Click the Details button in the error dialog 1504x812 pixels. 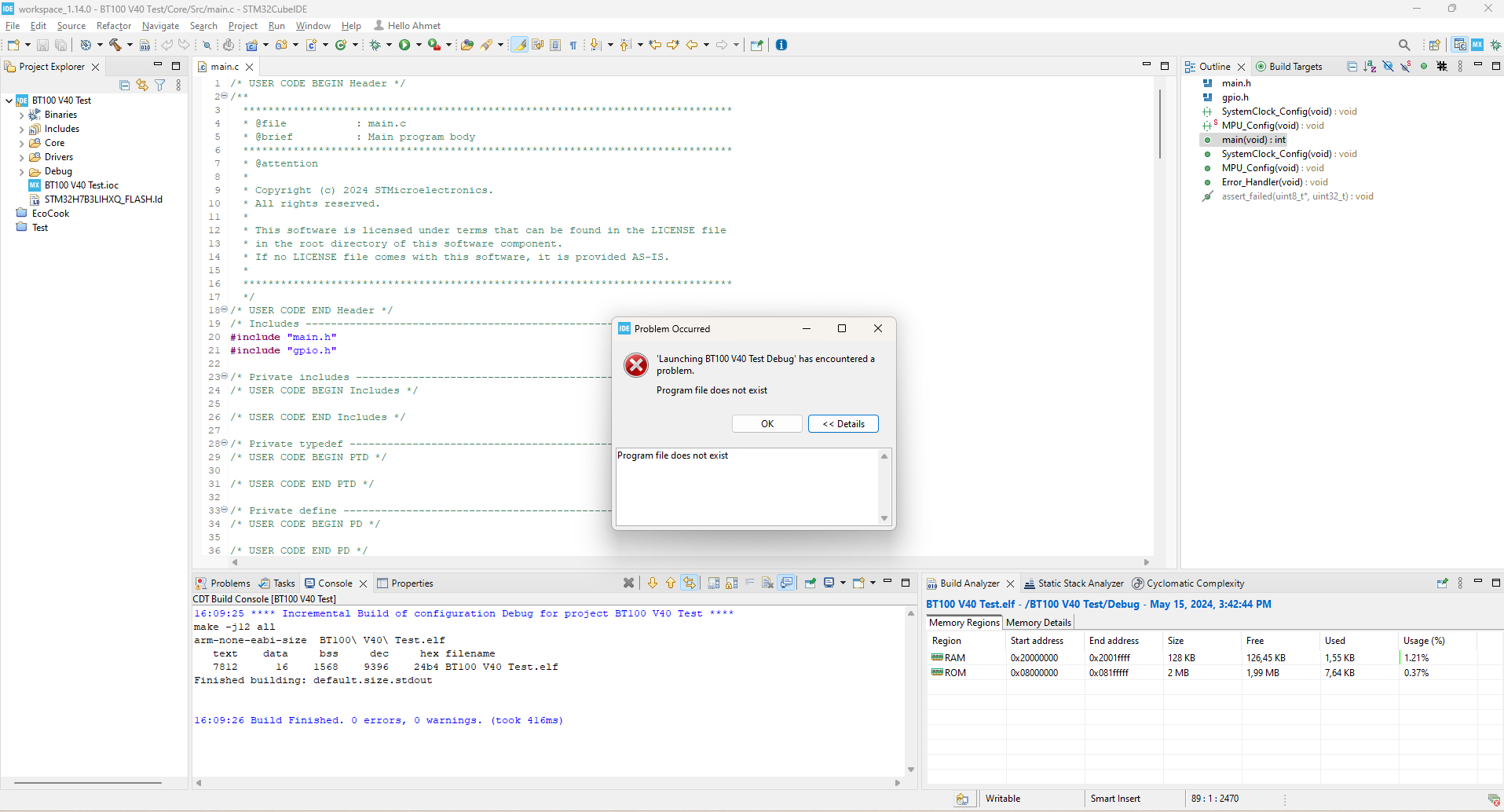pos(843,423)
